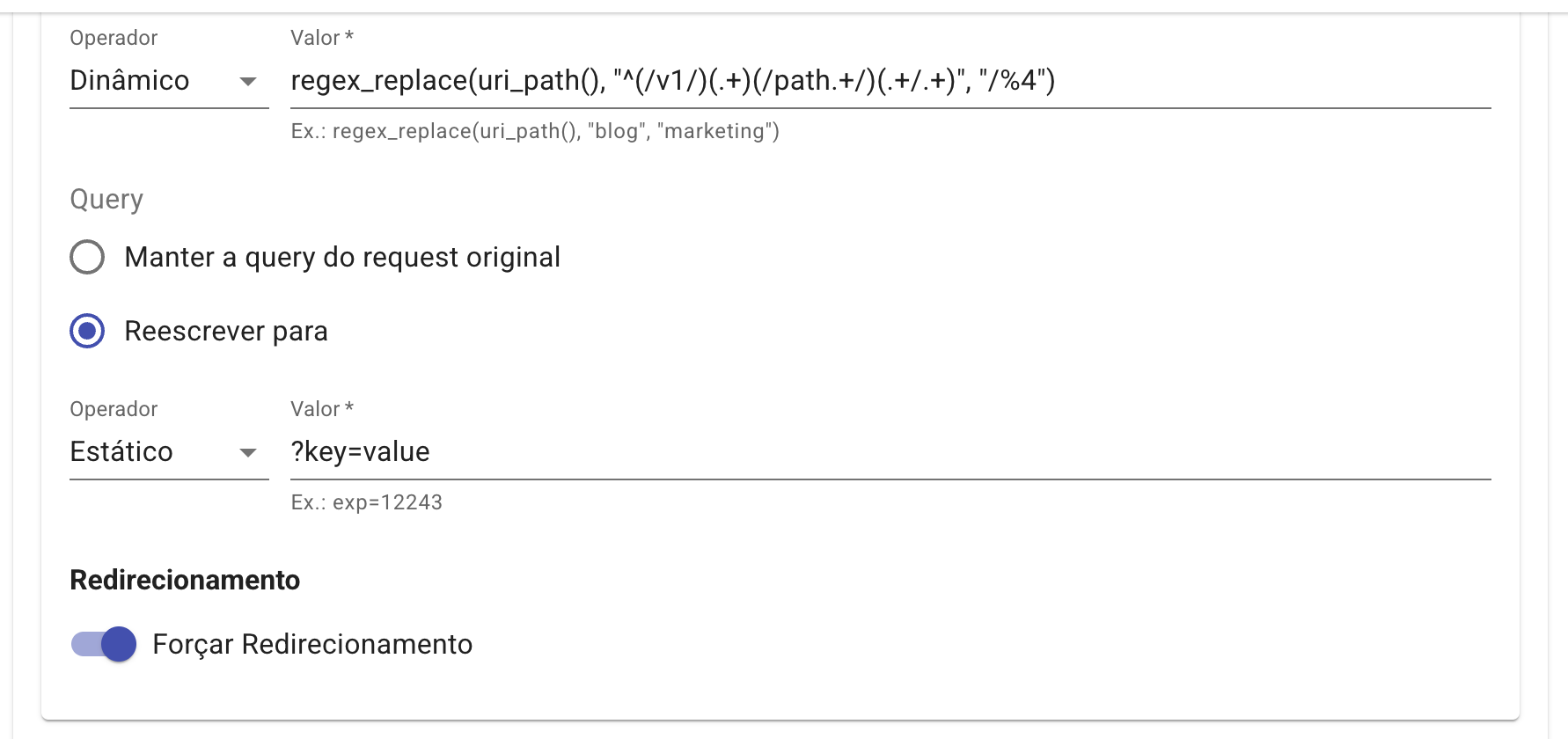Select the Manter a query do request original option

click(x=86, y=257)
